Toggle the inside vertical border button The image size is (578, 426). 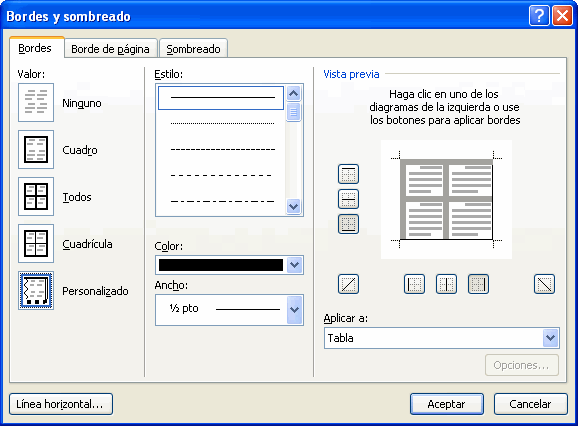446,284
